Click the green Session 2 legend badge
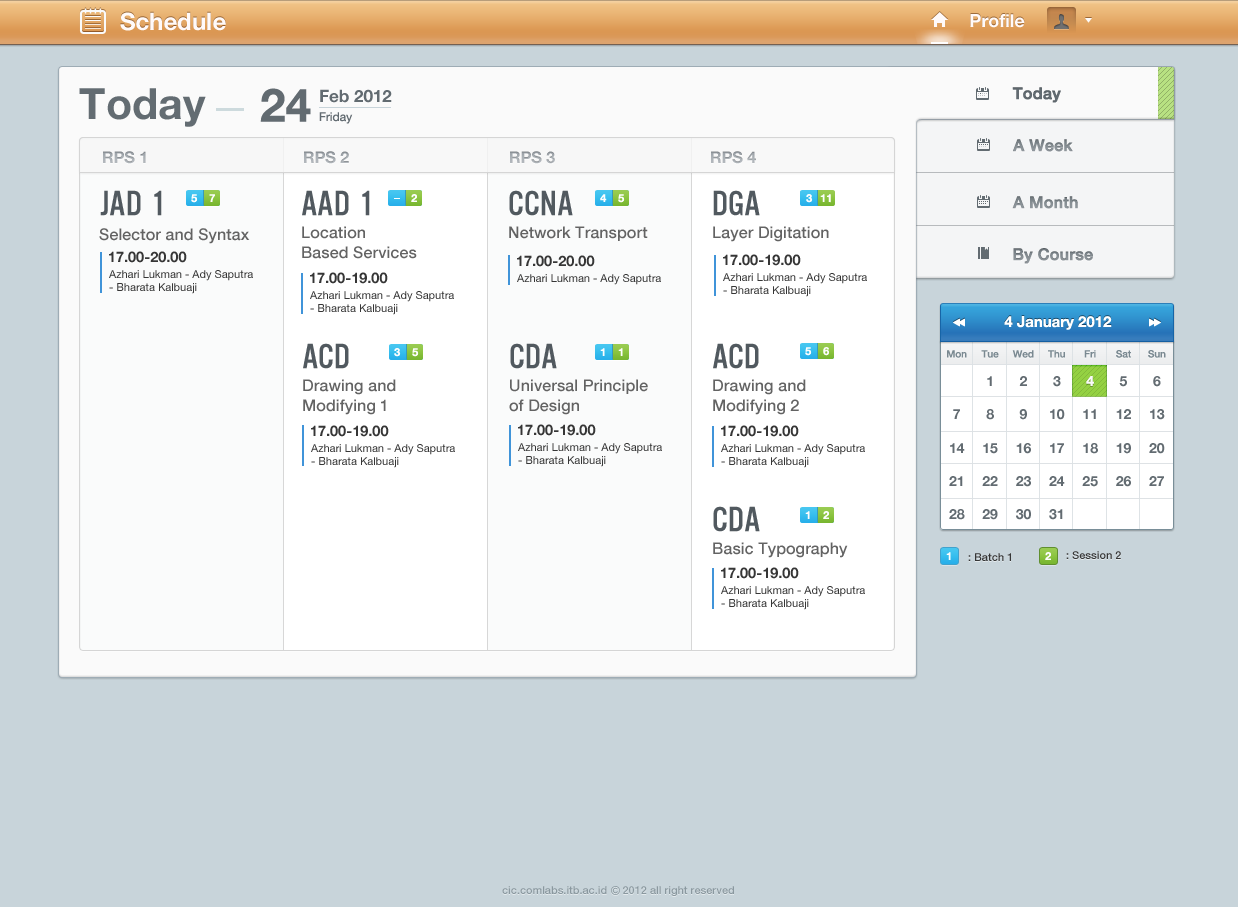The width and height of the screenshot is (1238, 907). point(1048,555)
